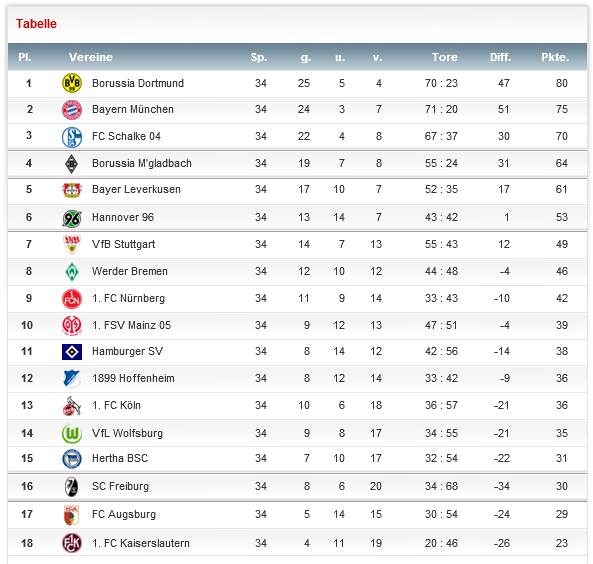Click the Hannover 96 club badge
This screenshot has width=593, height=564.
(x=72, y=218)
